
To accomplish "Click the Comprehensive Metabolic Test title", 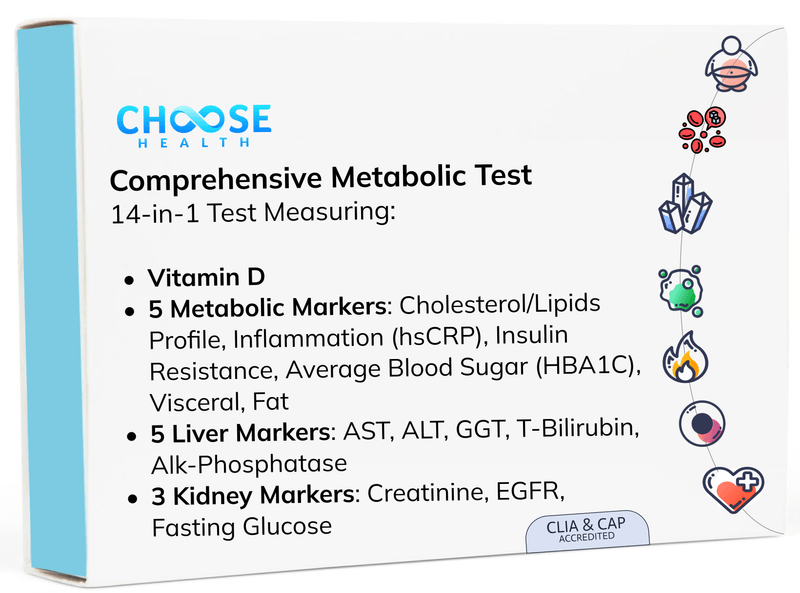I will [321, 181].
